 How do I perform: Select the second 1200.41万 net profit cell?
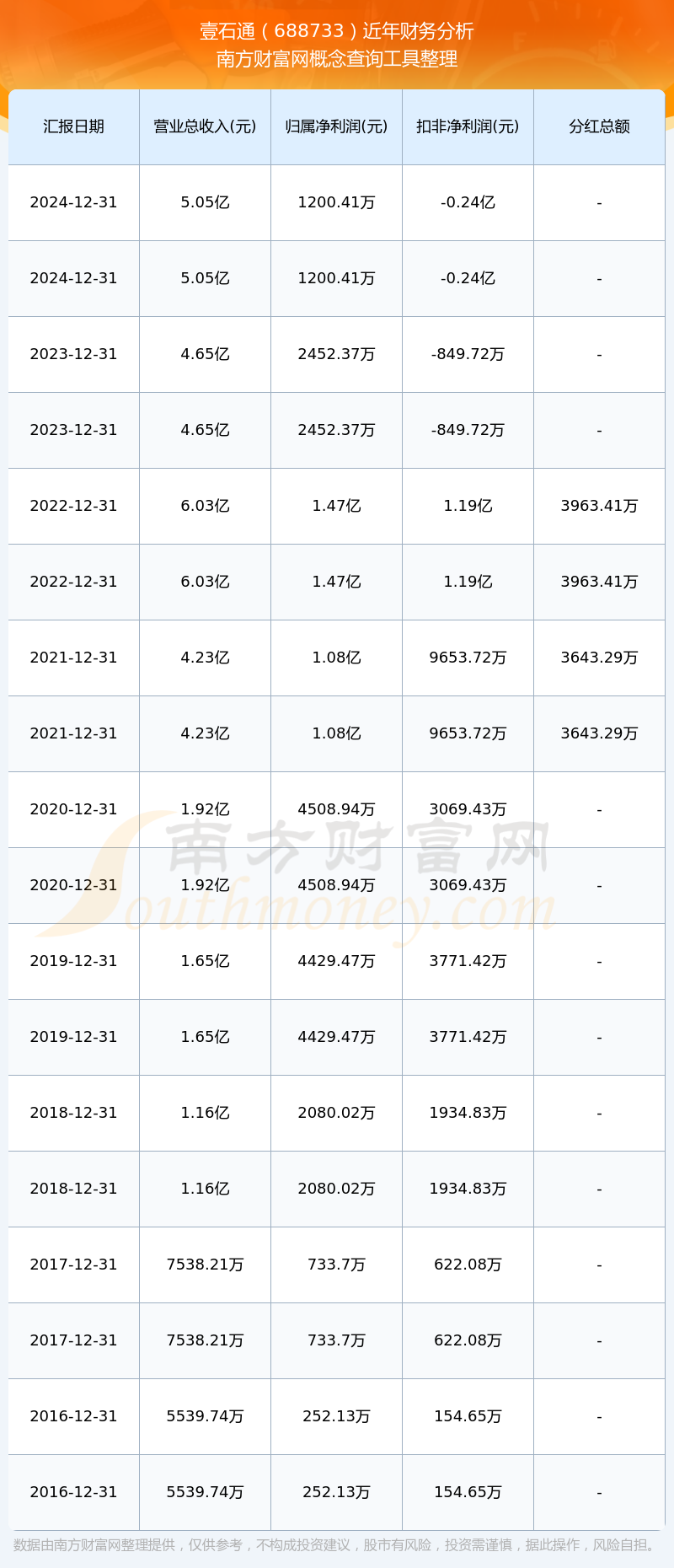point(336,278)
